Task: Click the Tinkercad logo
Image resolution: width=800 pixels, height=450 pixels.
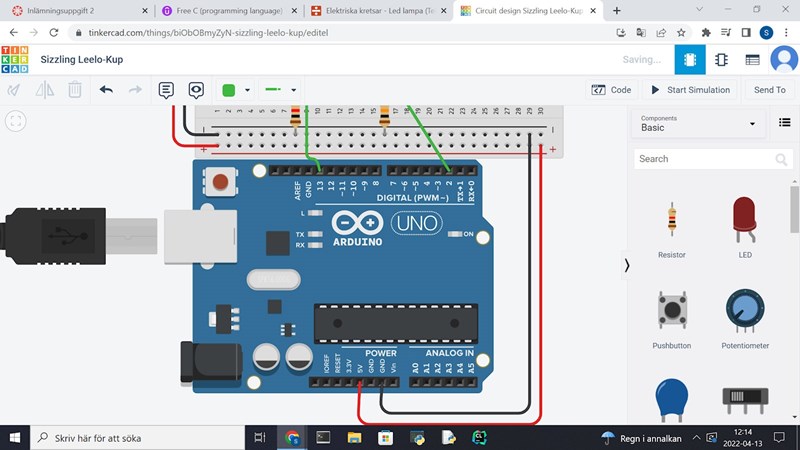Action: (x=16, y=60)
